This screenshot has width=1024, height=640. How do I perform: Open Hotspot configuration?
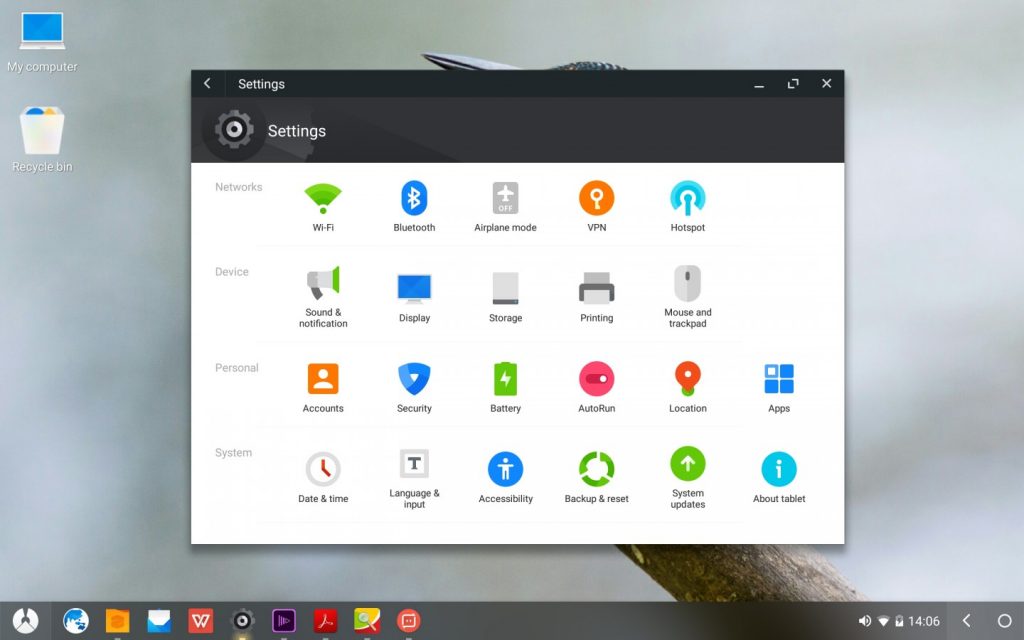pyautogui.click(x=687, y=200)
